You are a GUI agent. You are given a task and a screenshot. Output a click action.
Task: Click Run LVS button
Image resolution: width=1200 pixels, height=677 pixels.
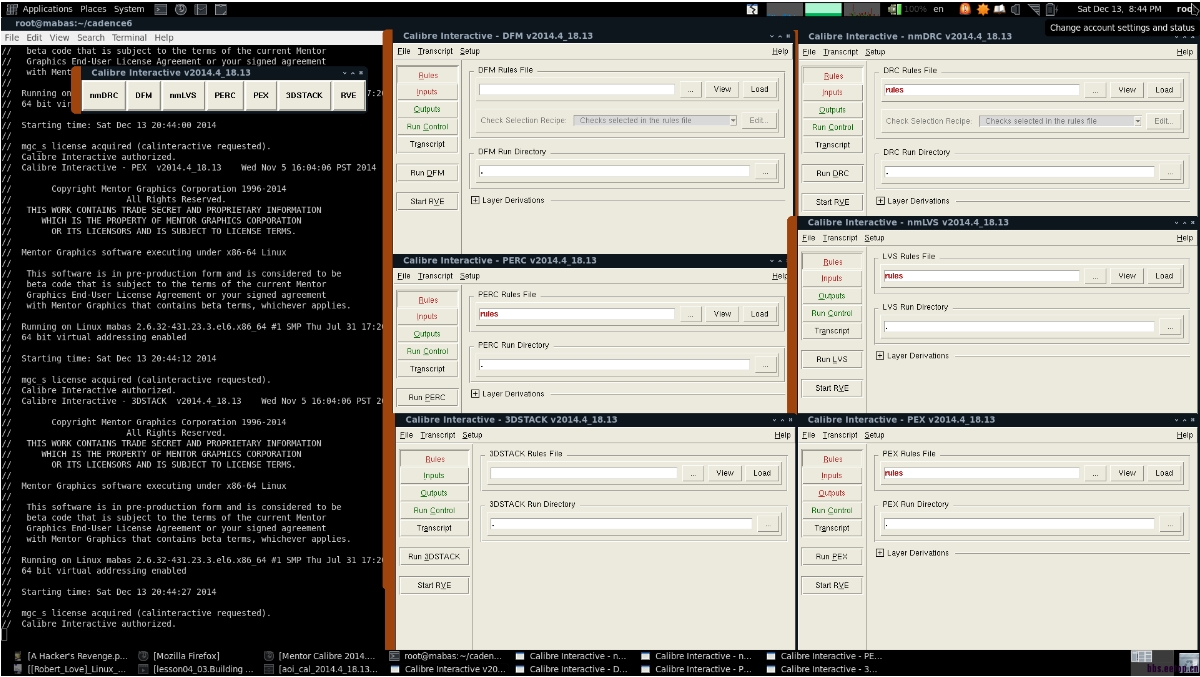pos(832,359)
